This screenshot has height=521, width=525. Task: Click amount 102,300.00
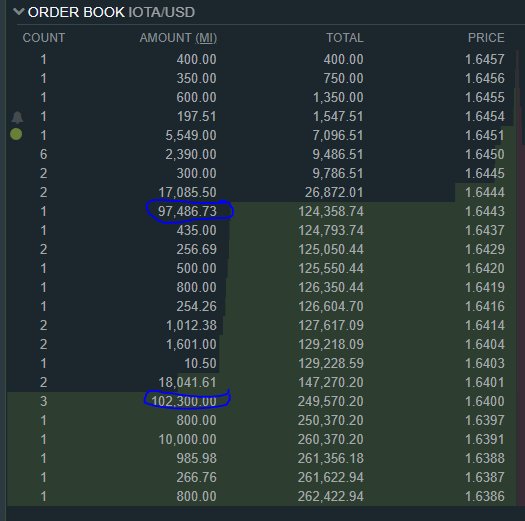184,401
